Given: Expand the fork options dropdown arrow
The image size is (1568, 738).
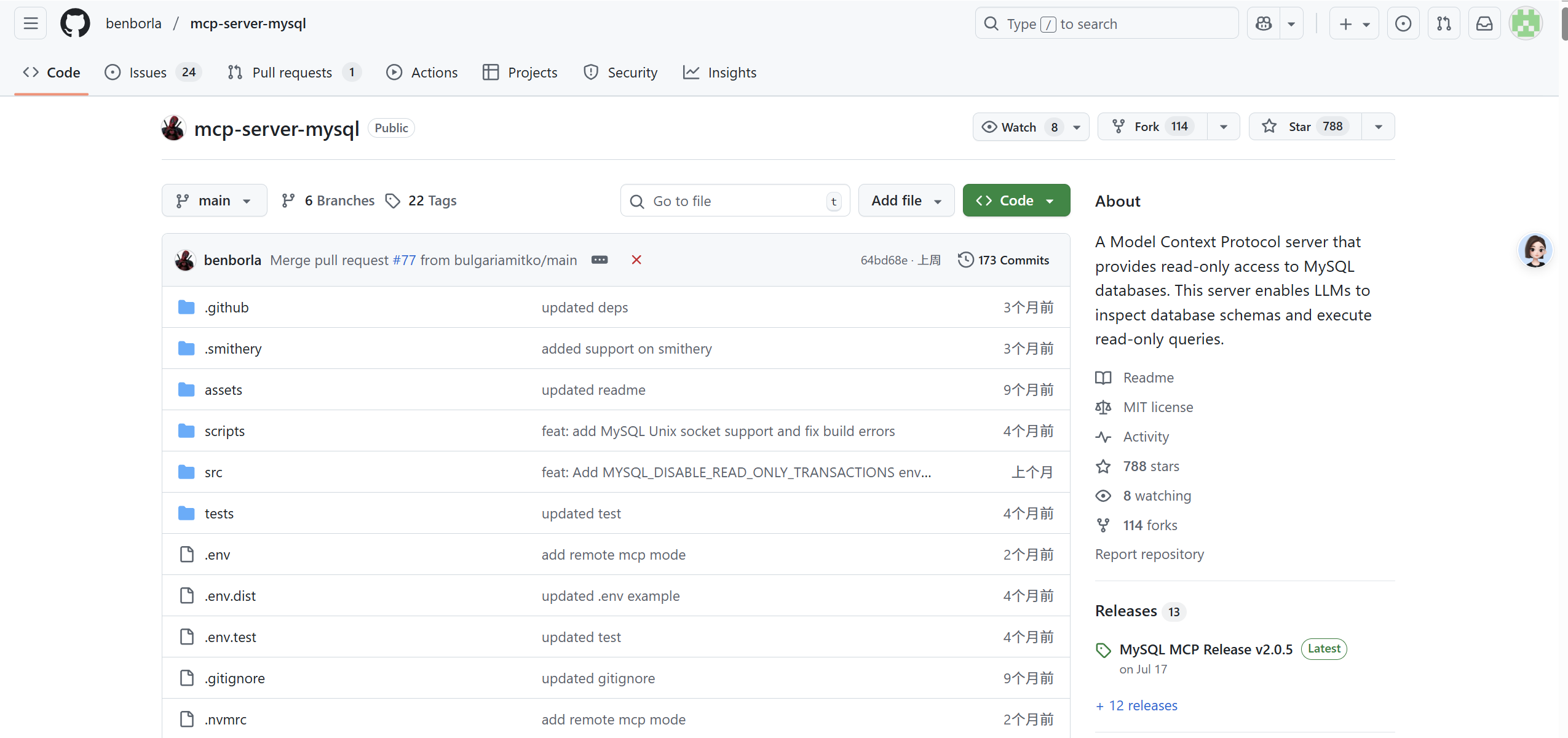Looking at the screenshot, I should [1224, 127].
